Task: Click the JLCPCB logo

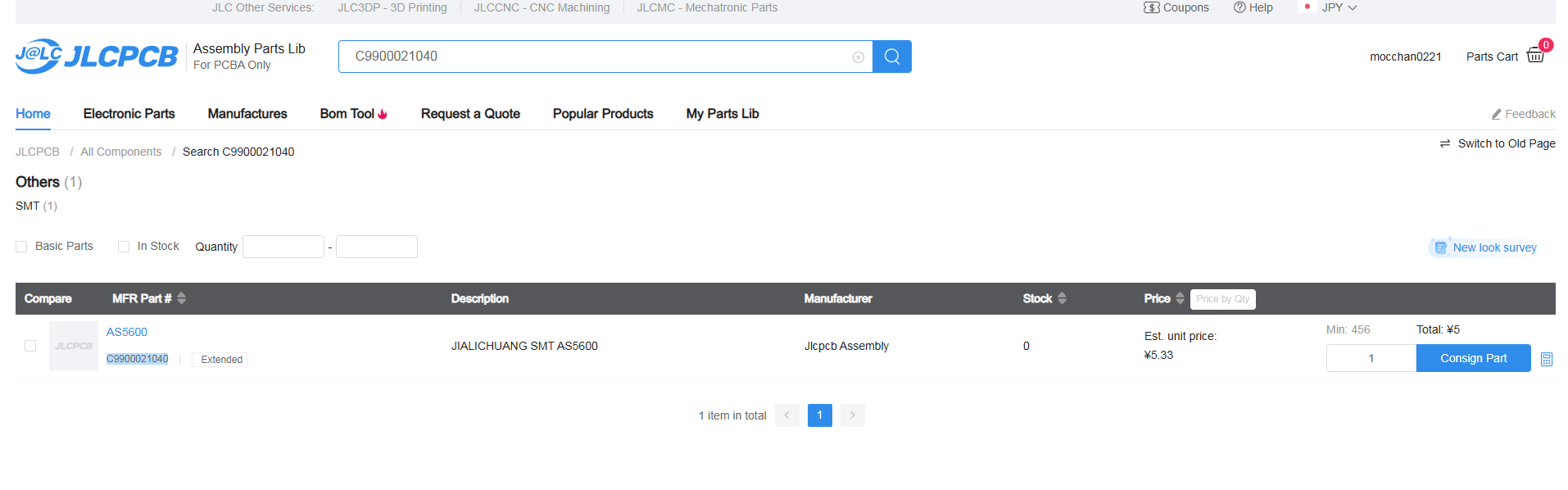Action: (97, 56)
